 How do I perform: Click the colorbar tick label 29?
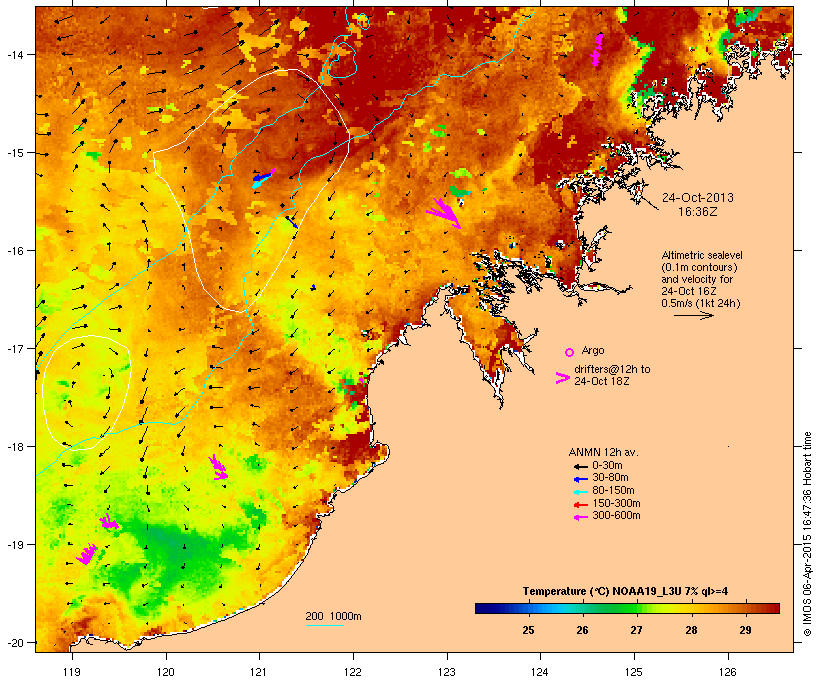coord(745,630)
